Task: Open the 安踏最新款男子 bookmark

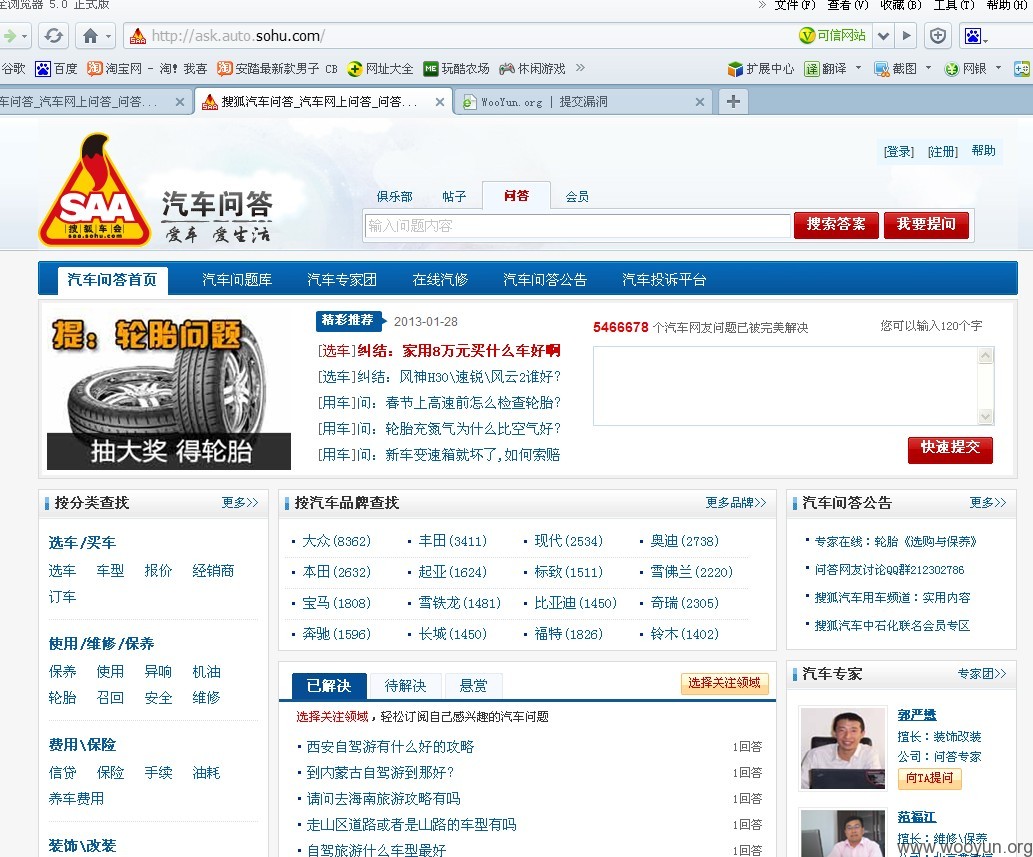Action: pyautogui.click(x=277, y=69)
